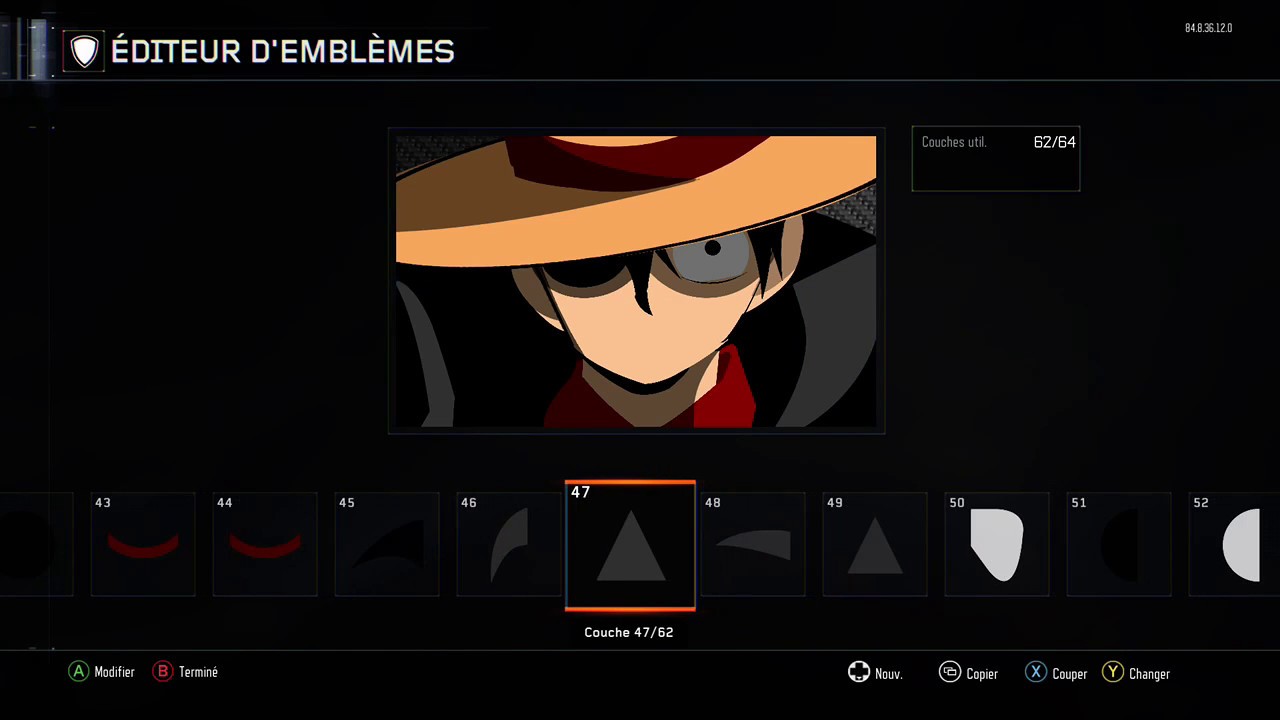This screenshot has height=720, width=1280.
Task: Pick layer 46 gray curved blade shape
Action: [509, 544]
